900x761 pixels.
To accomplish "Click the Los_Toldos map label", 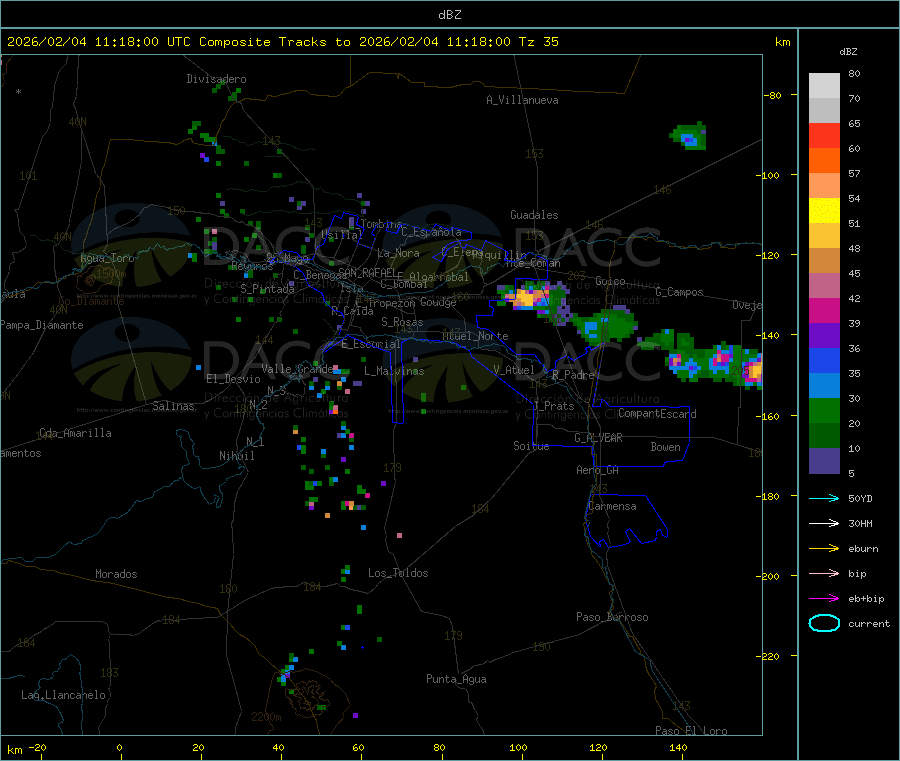I will [398, 573].
